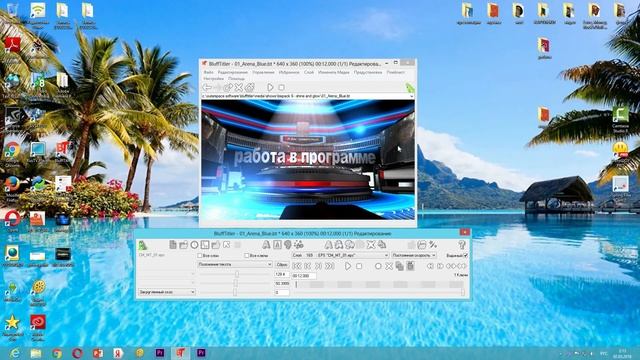Click the play button in the tool window
The image size is (640, 360).
(348, 266)
